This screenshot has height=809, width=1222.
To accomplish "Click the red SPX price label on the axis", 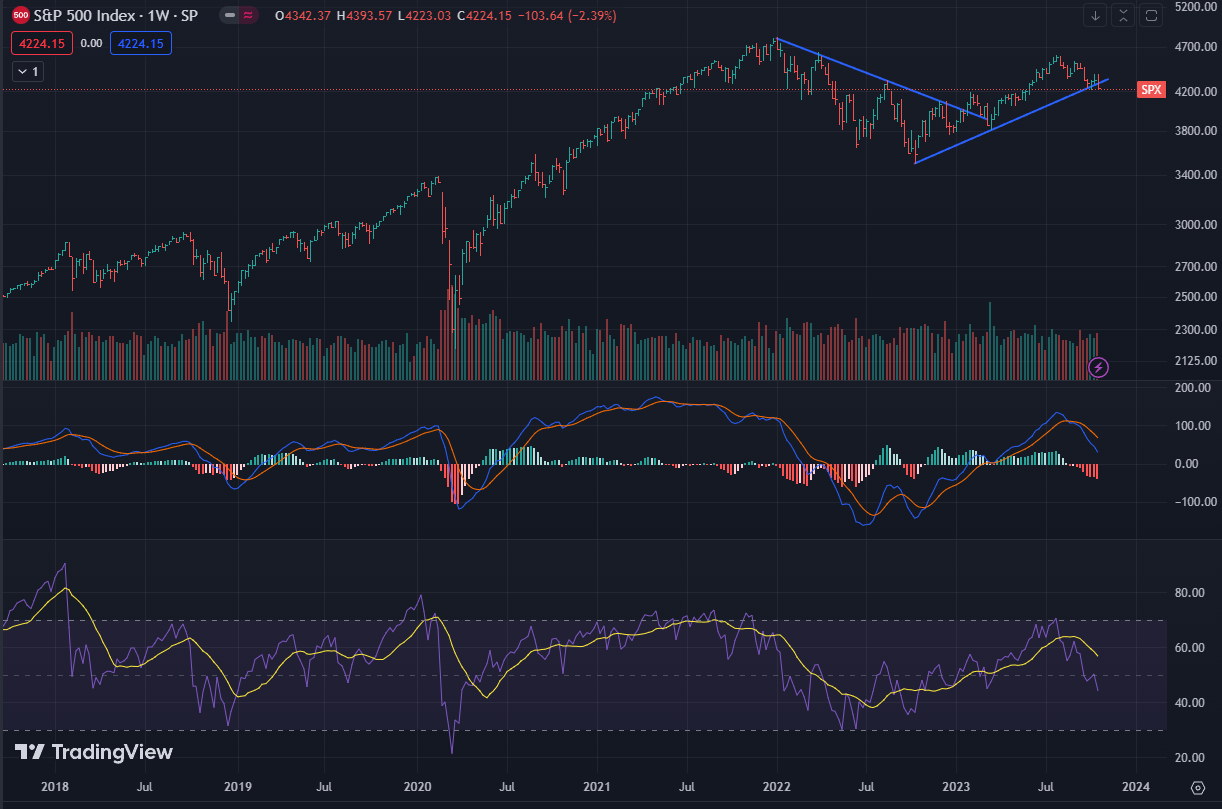I will coord(1150,89).
